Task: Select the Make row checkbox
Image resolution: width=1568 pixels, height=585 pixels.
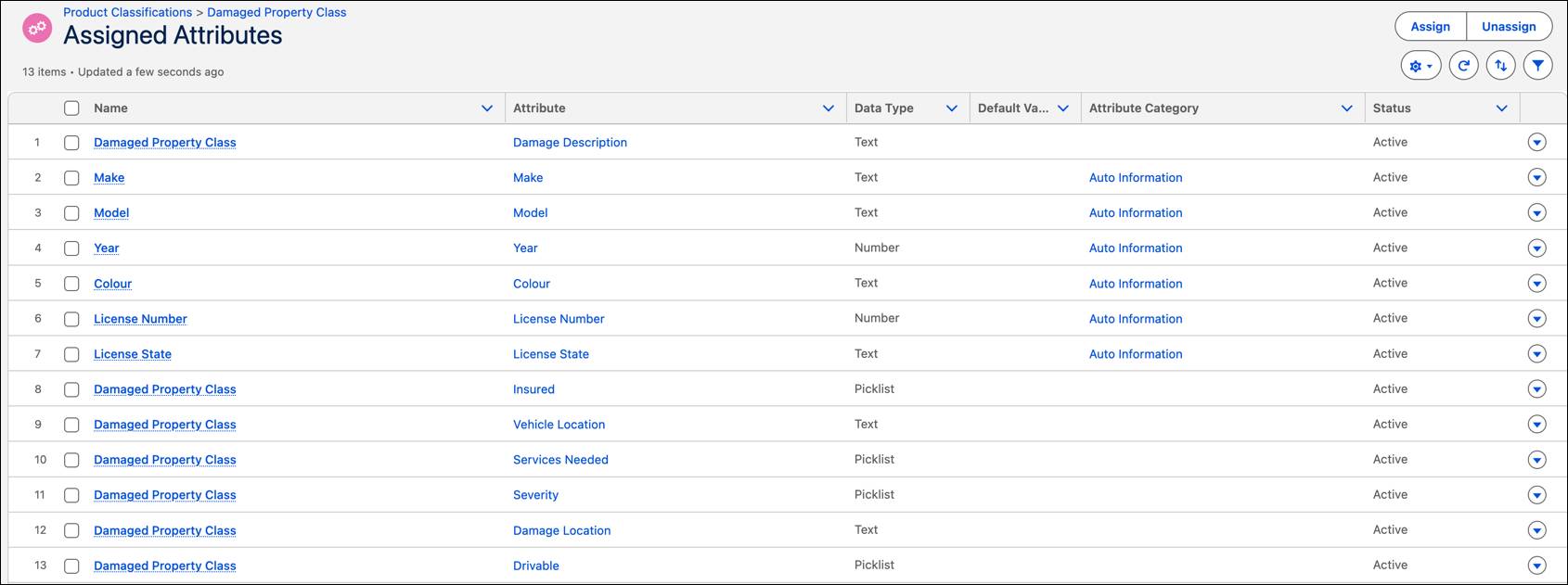Action: [71, 178]
